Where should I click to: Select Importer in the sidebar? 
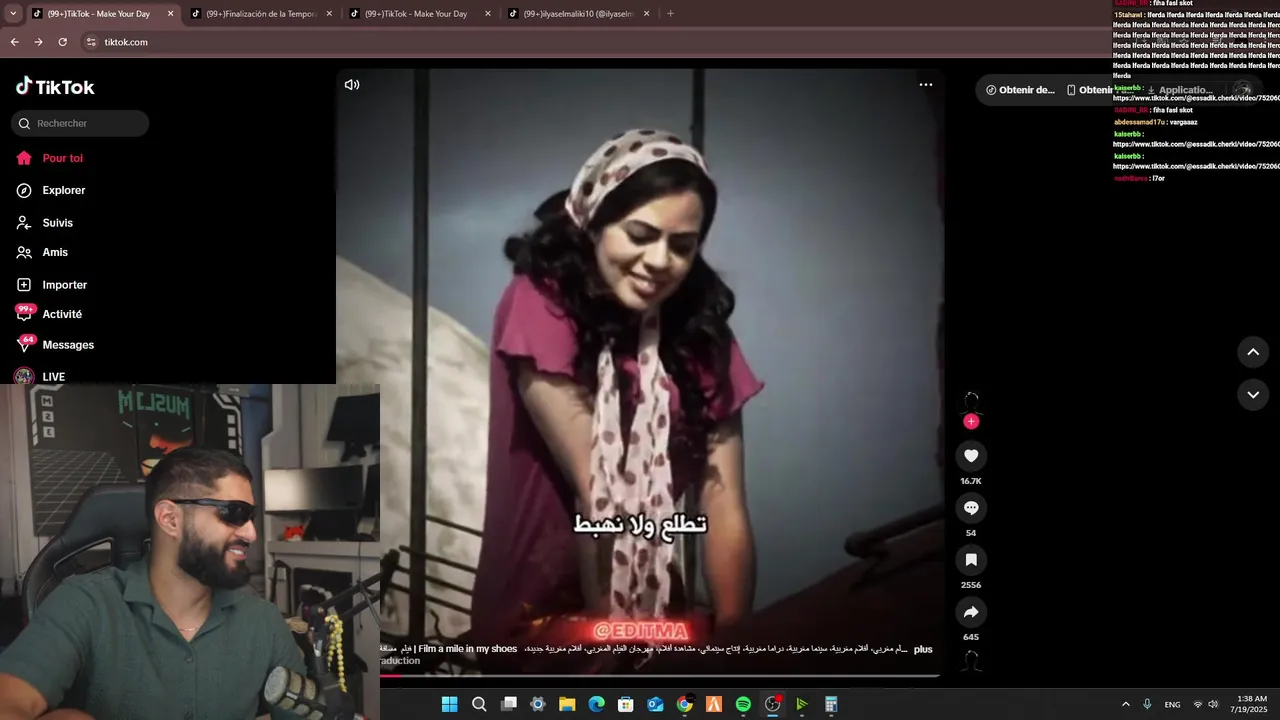point(64,285)
